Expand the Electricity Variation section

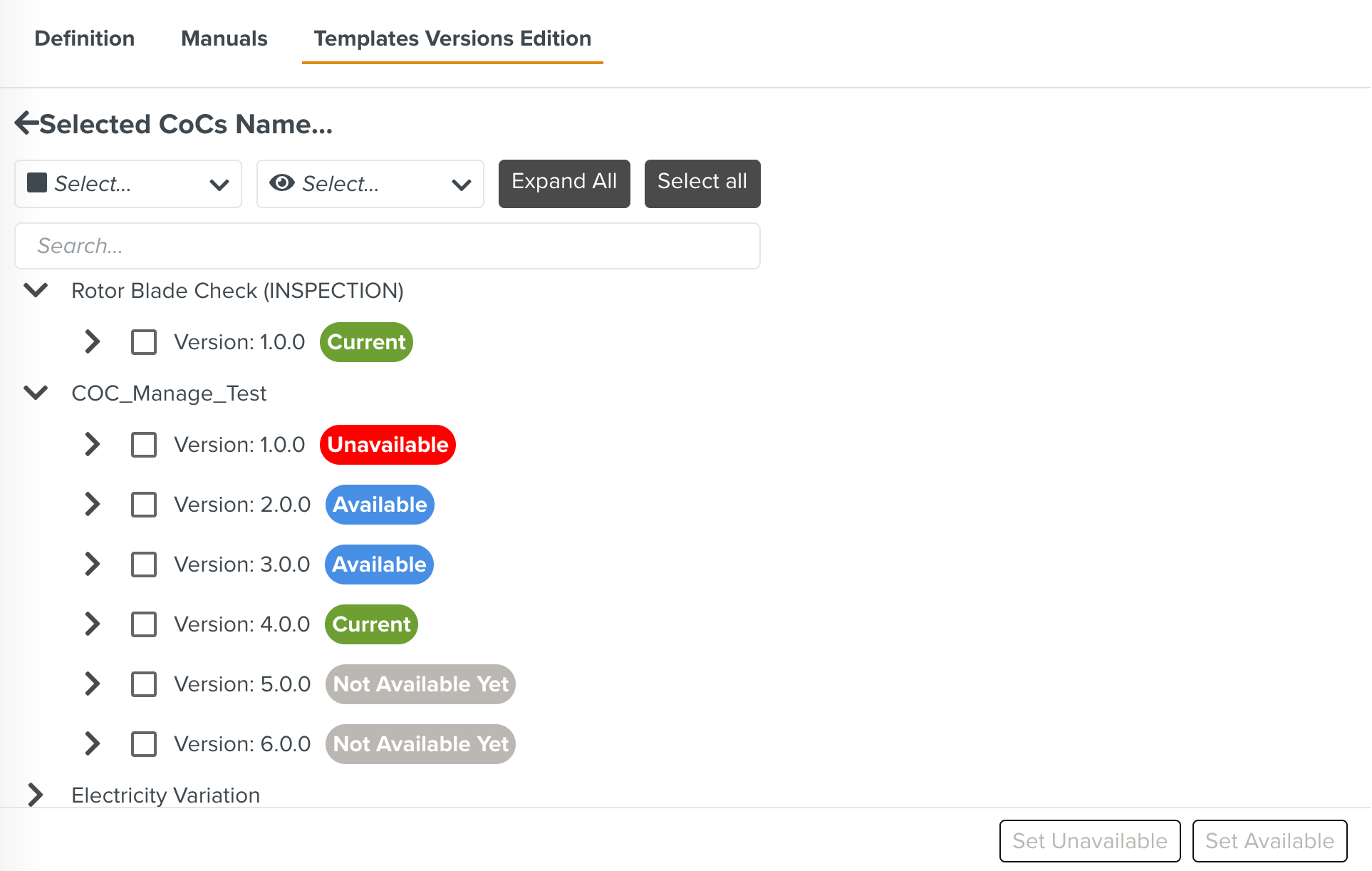[35, 795]
